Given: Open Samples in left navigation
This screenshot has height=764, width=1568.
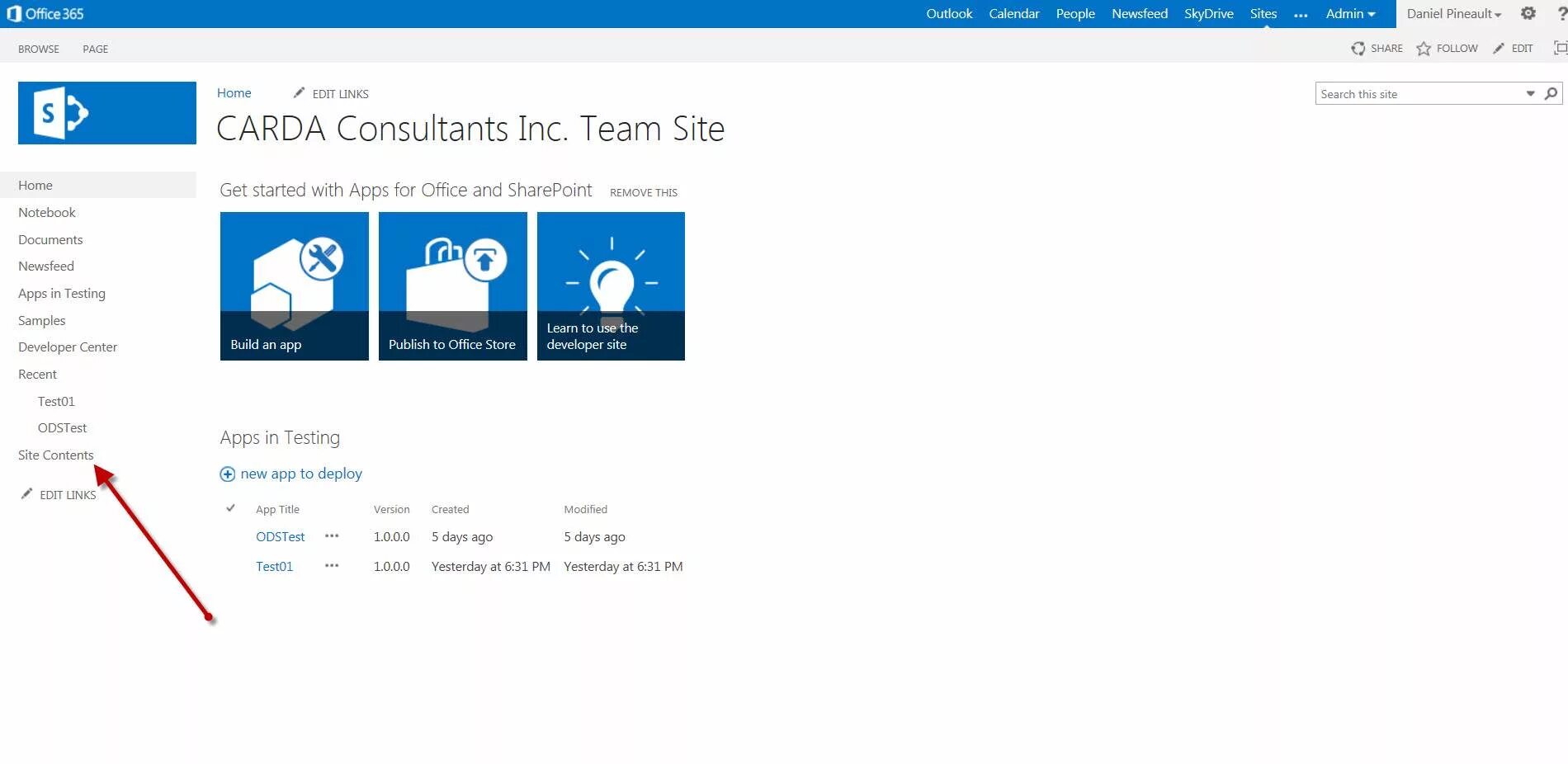Looking at the screenshot, I should coord(41,320).
